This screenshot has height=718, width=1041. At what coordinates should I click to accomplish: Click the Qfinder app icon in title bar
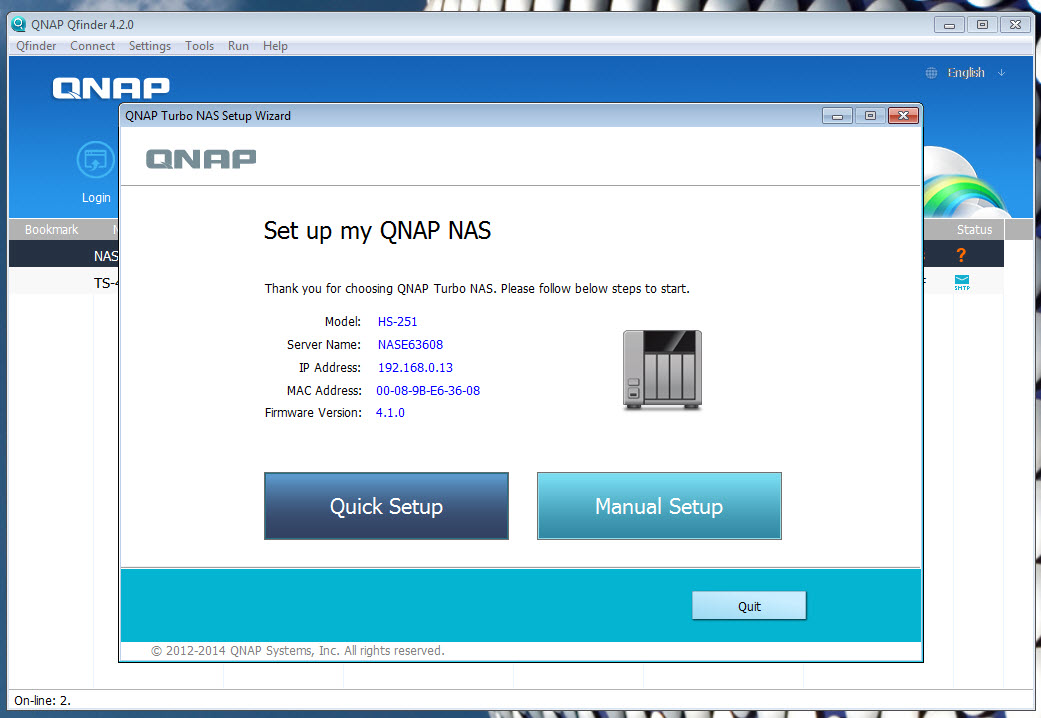coord(19,25)
